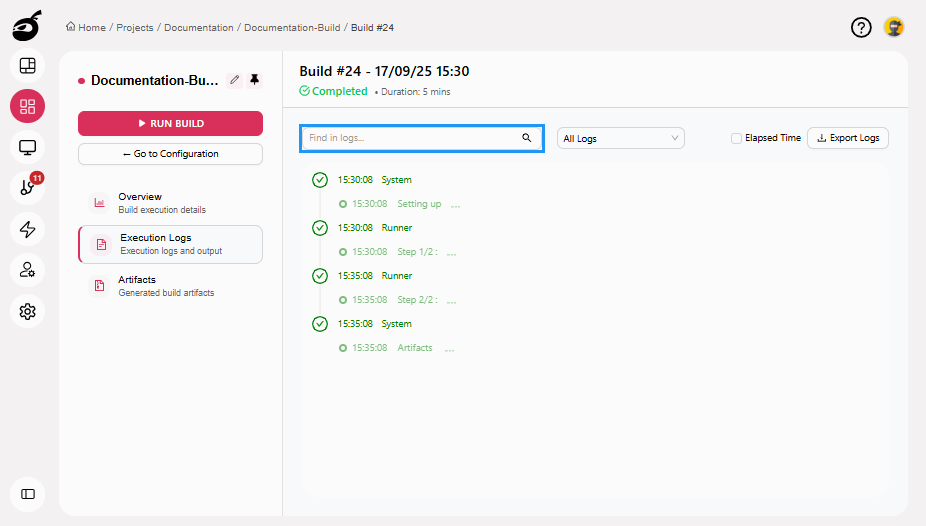The height and width of the screenshot is (526, 926).
Task: Expand the Artifacts log entry ellipsis
Action: 450,349
